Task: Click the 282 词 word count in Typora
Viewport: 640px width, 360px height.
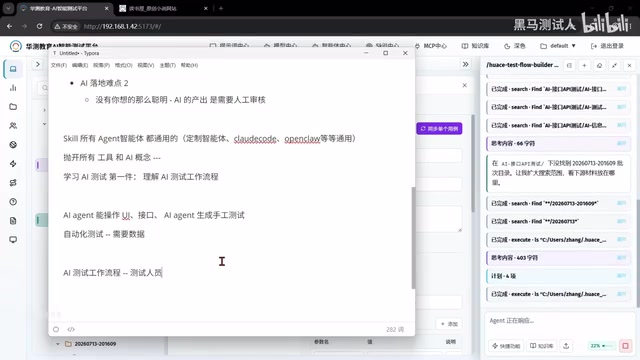Action: point(395,329)
